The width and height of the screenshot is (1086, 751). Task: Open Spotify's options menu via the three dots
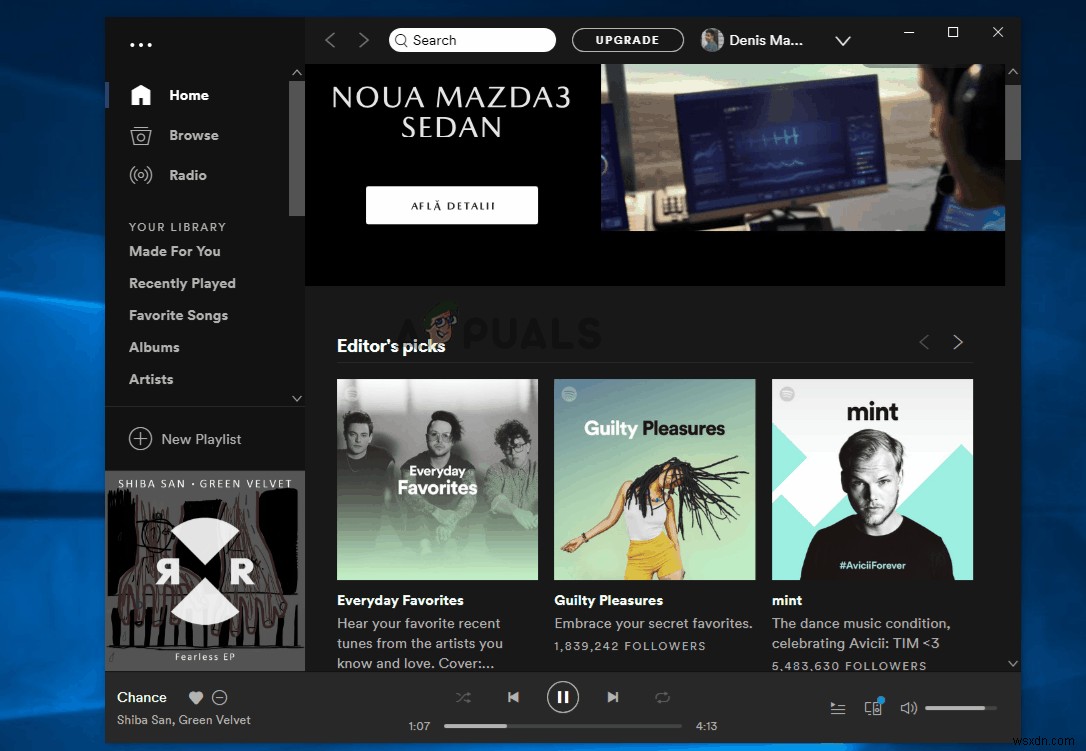click(x=141, y=44)
